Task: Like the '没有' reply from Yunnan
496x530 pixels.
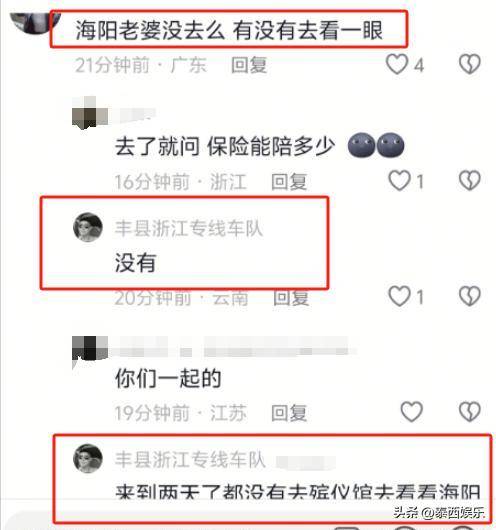Action: coord(399,296)
